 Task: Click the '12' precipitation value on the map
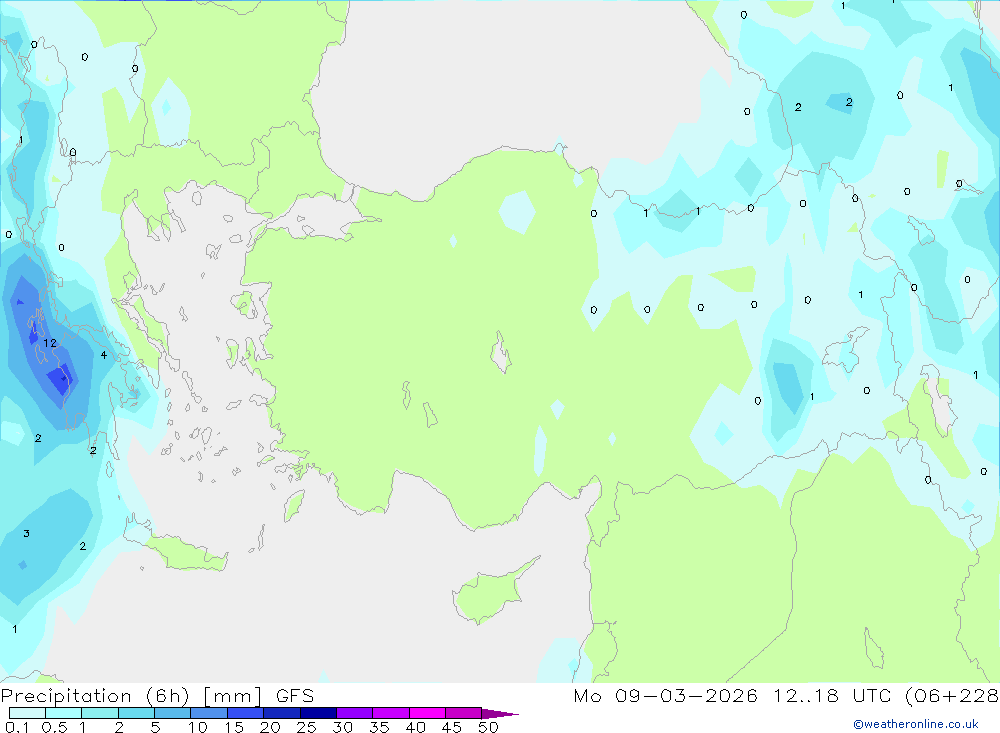click(x=50, y=343)
